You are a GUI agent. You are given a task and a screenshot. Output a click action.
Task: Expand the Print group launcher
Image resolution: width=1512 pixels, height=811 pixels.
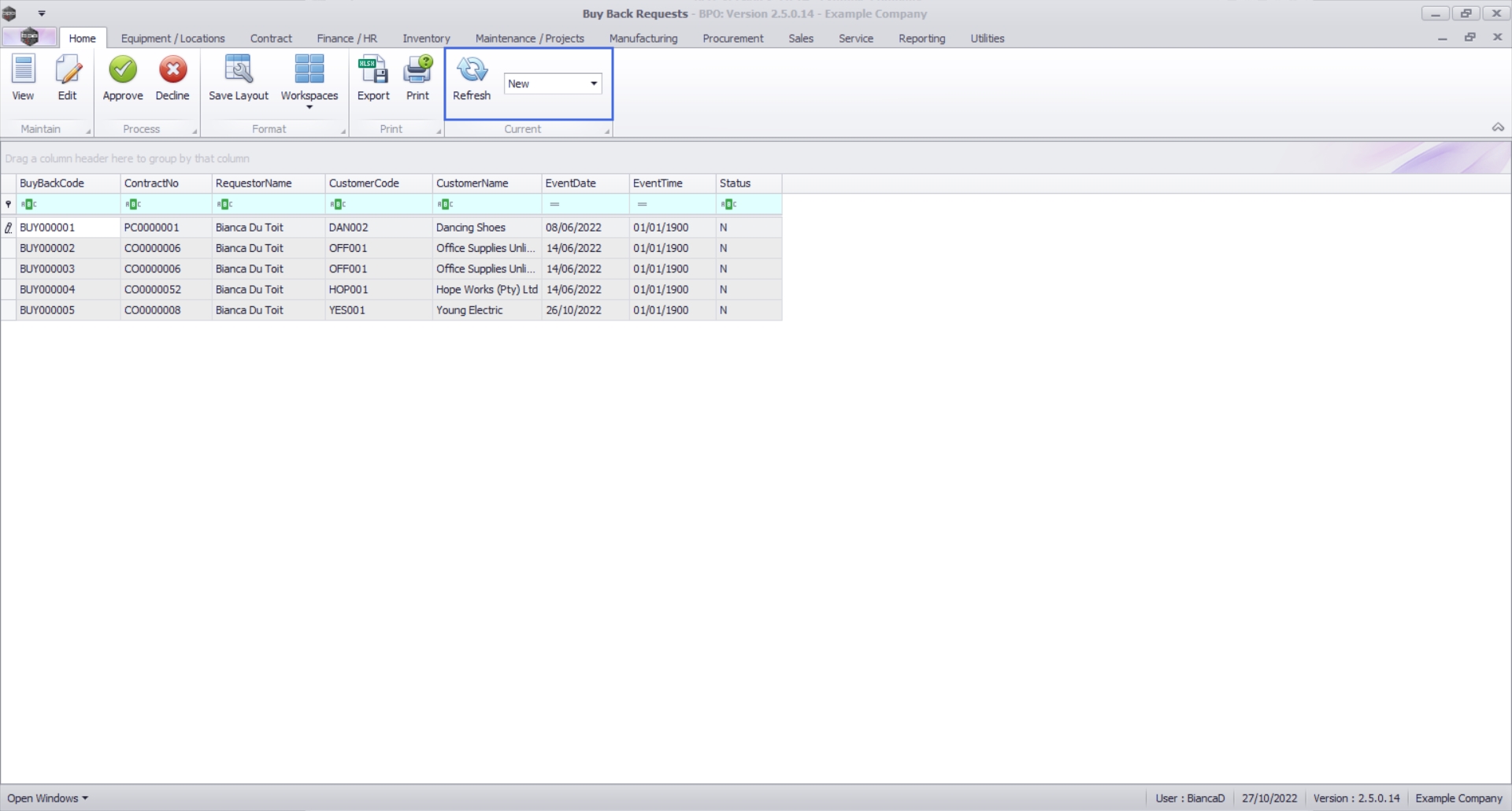click(x=439, y=131)
